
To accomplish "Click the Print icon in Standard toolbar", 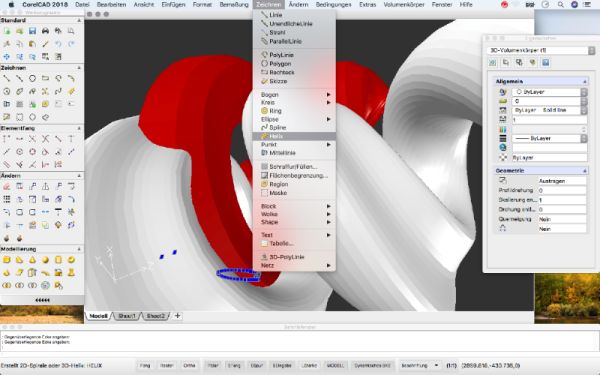I will [45, 31].
